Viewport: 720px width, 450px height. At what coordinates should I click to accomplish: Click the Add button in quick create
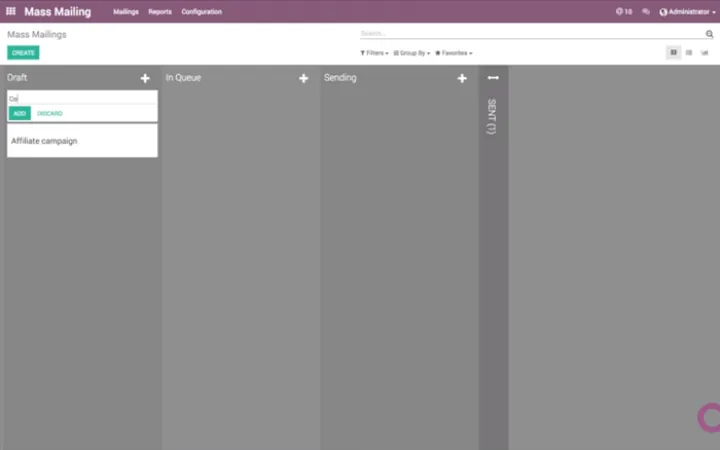pos(20,113)
